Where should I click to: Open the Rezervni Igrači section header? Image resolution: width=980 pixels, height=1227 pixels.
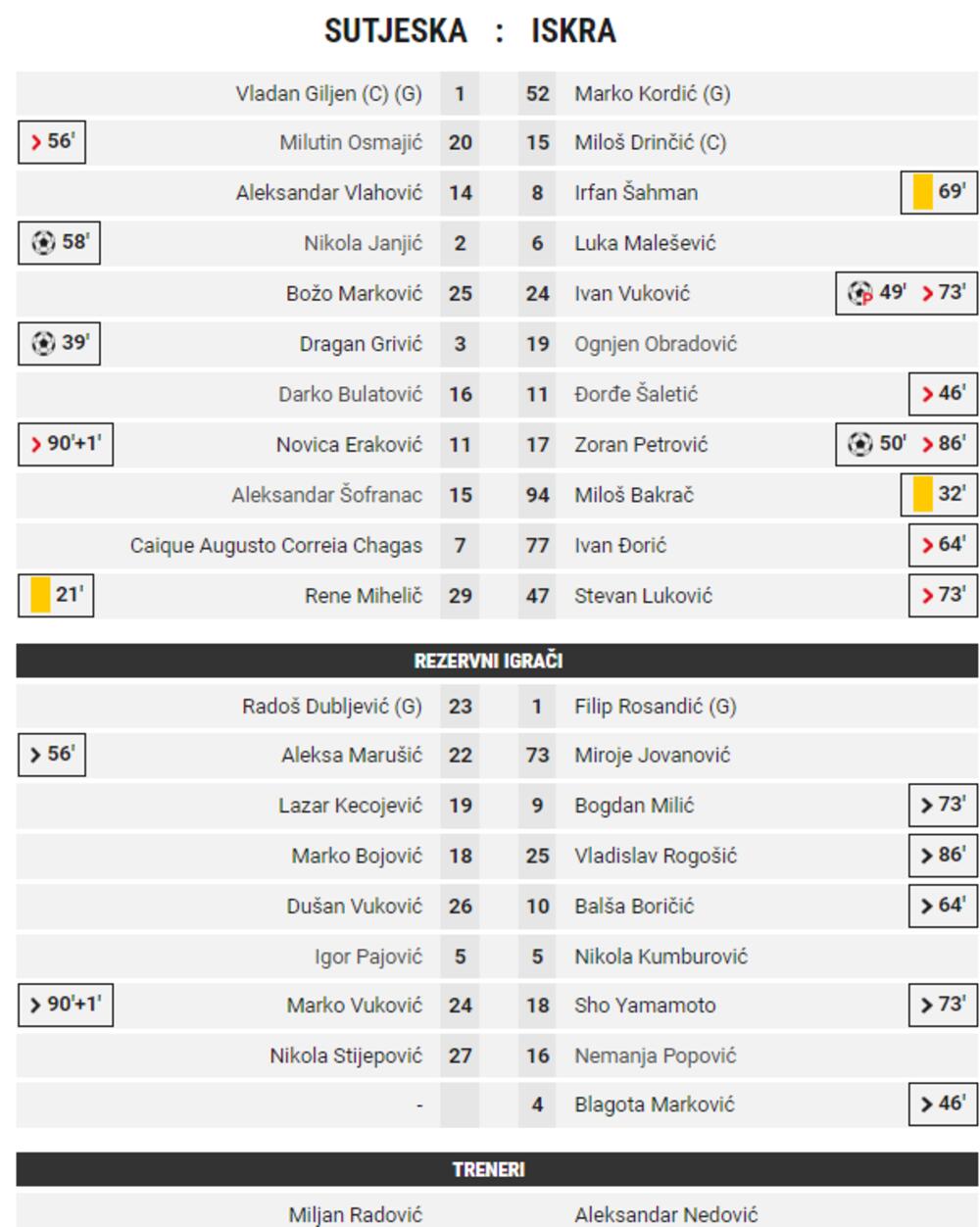pos(488,661)
